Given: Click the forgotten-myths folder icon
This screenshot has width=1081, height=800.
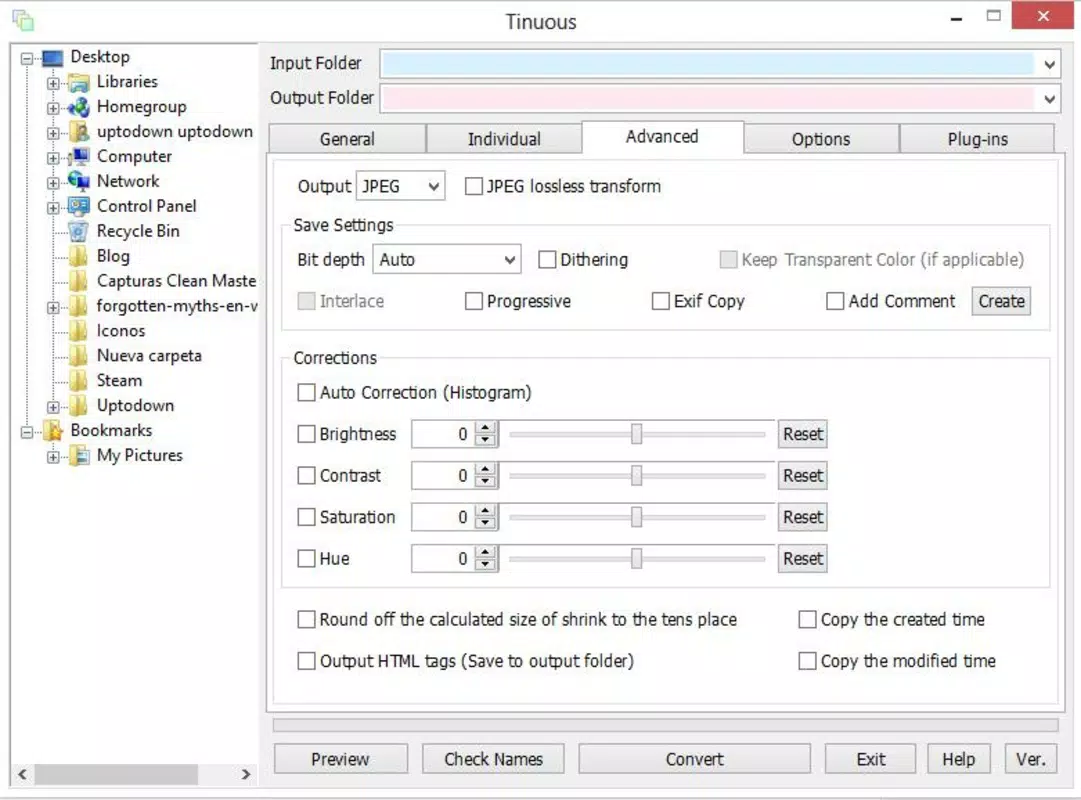Looking at the screenshot, I should pyautogui.click(x=79, y=306).
